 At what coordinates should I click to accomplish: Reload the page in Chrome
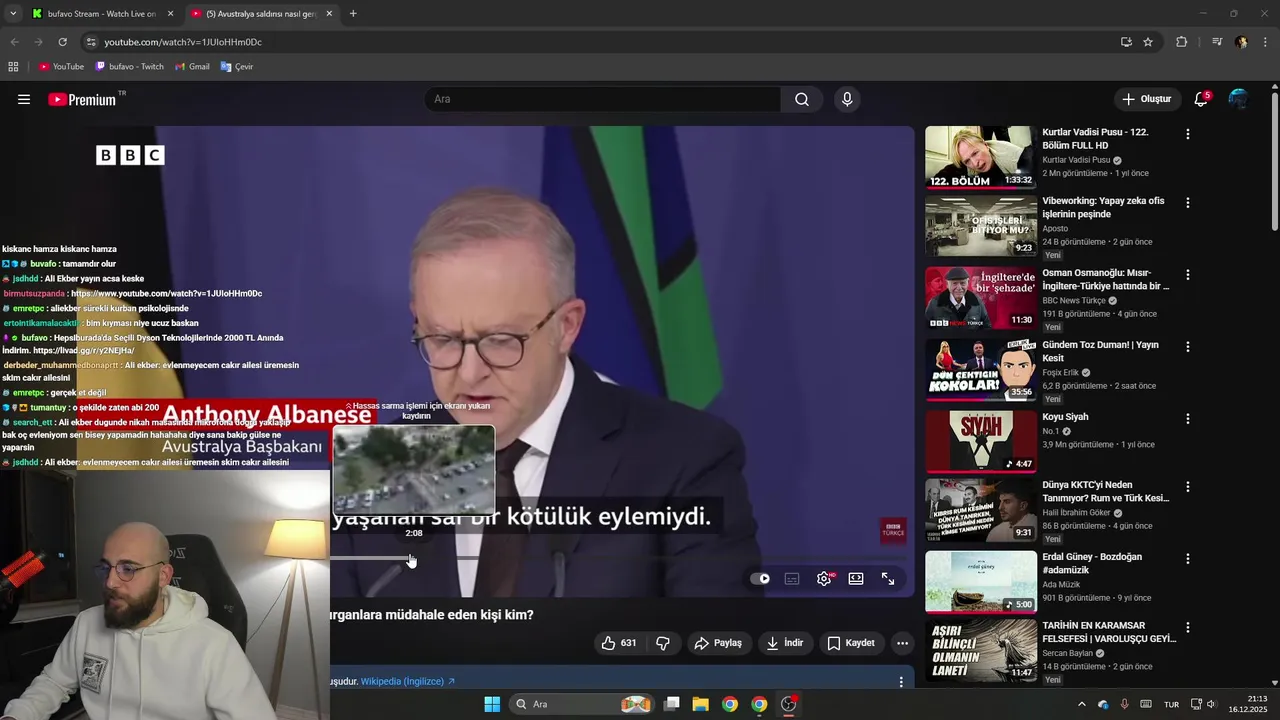62,42
